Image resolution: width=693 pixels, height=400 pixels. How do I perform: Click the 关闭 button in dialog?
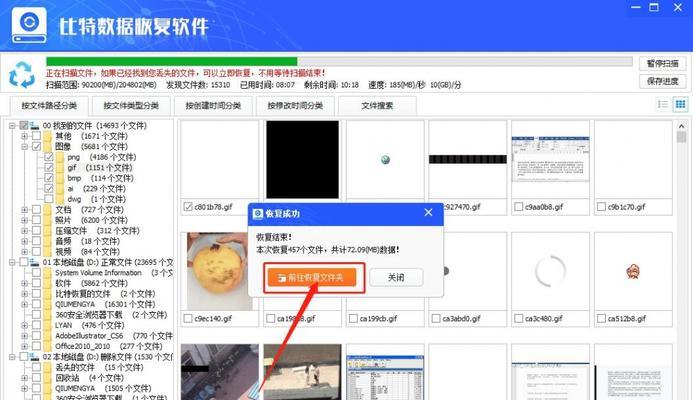coord(396,278)
